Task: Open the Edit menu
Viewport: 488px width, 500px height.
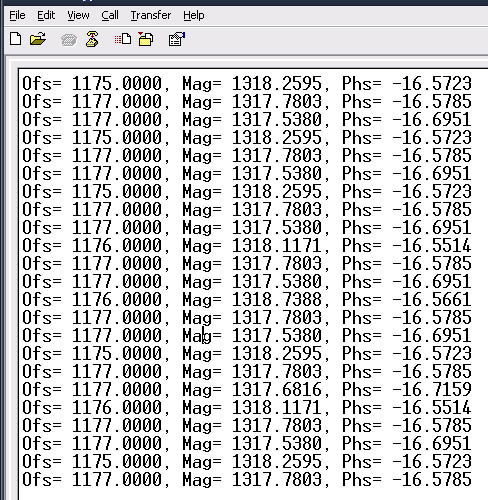Action: click(x=46, y=15)
